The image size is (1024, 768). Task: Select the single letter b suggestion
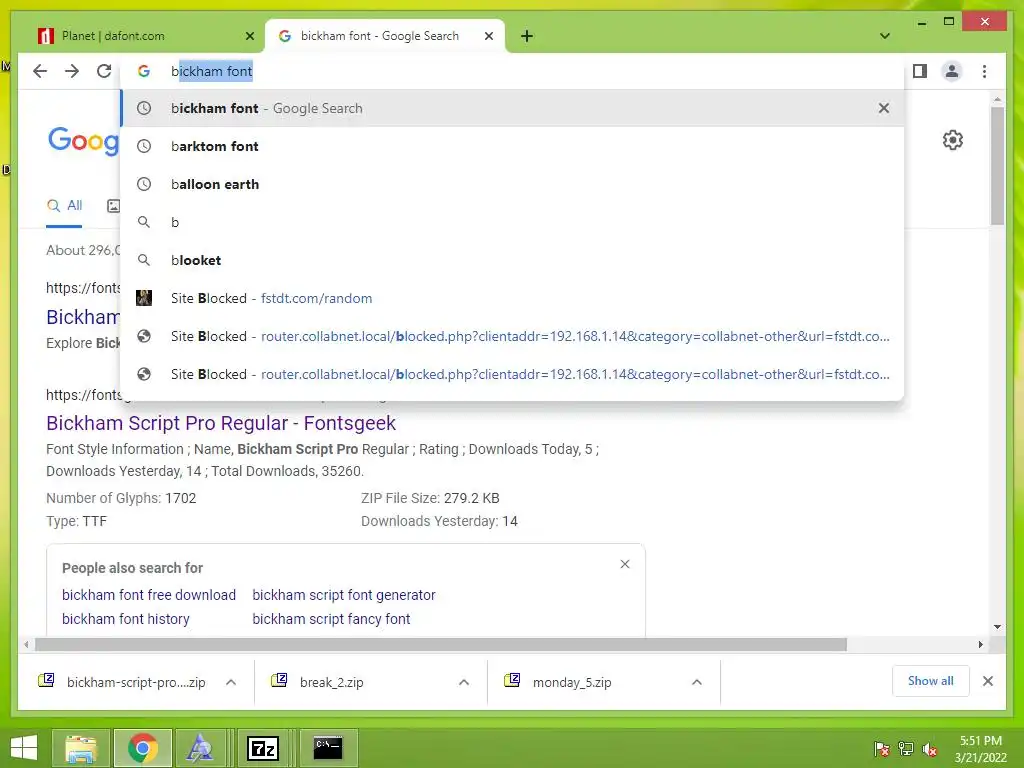click(513, 222)
